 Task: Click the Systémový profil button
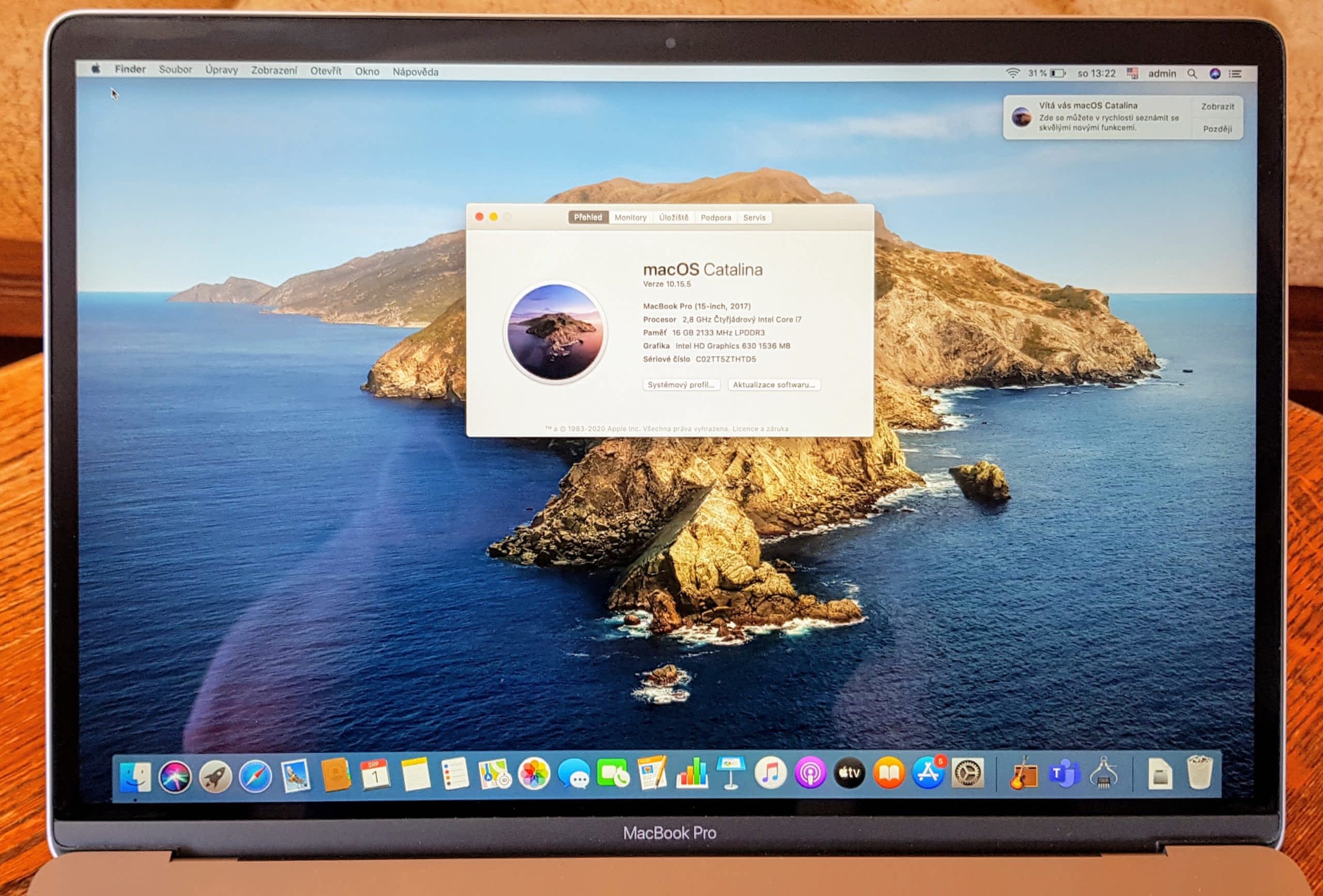pos(681,385)
